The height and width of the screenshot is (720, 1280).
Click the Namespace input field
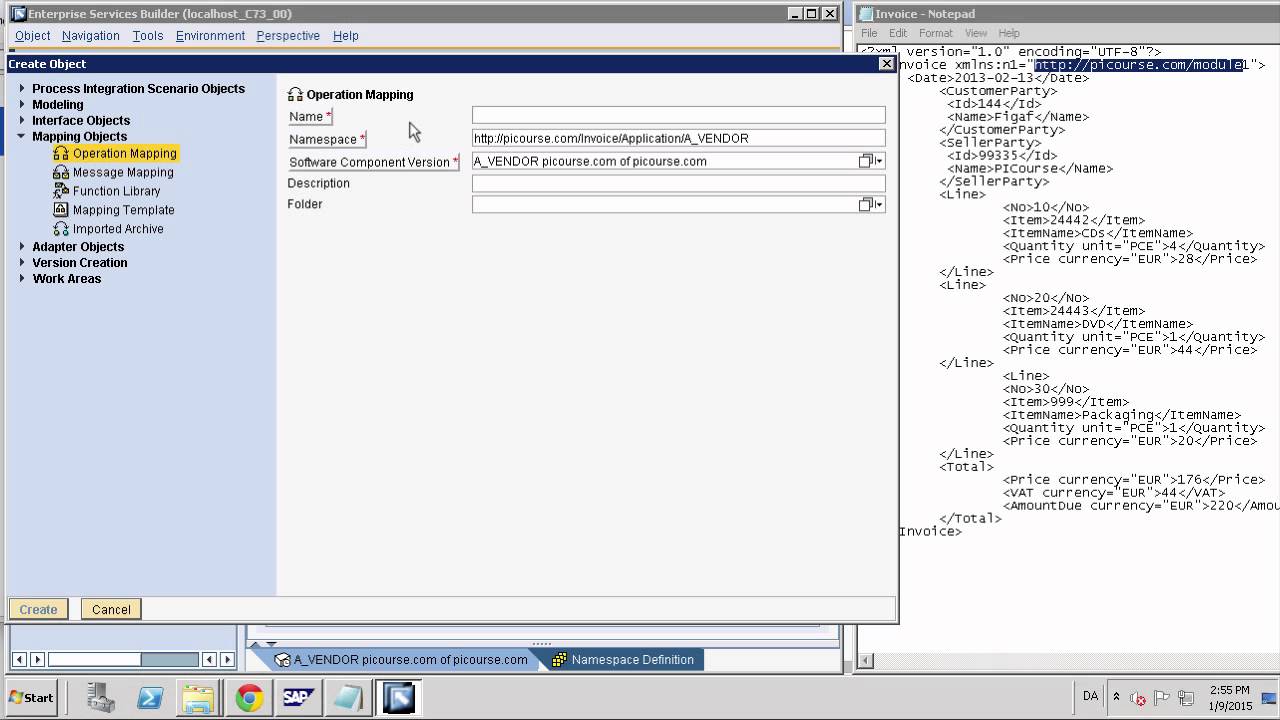(678, 138)
